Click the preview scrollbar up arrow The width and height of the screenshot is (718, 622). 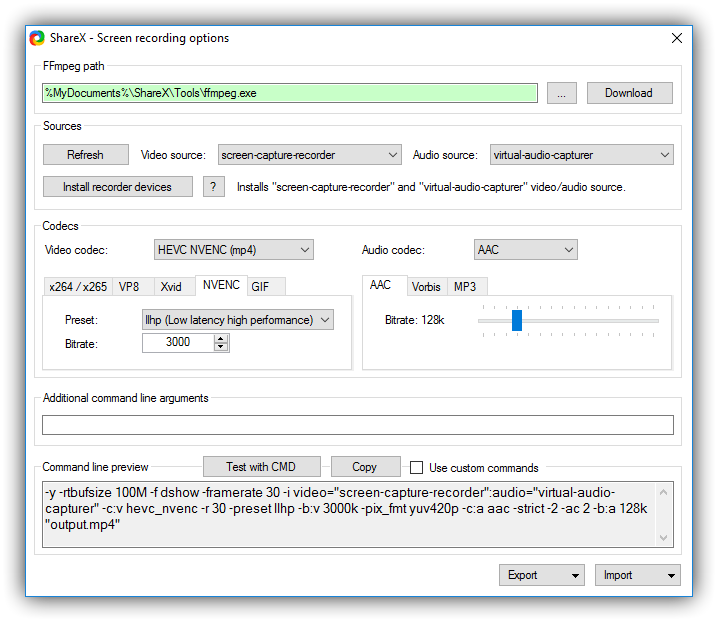click(x=664, y=492)
